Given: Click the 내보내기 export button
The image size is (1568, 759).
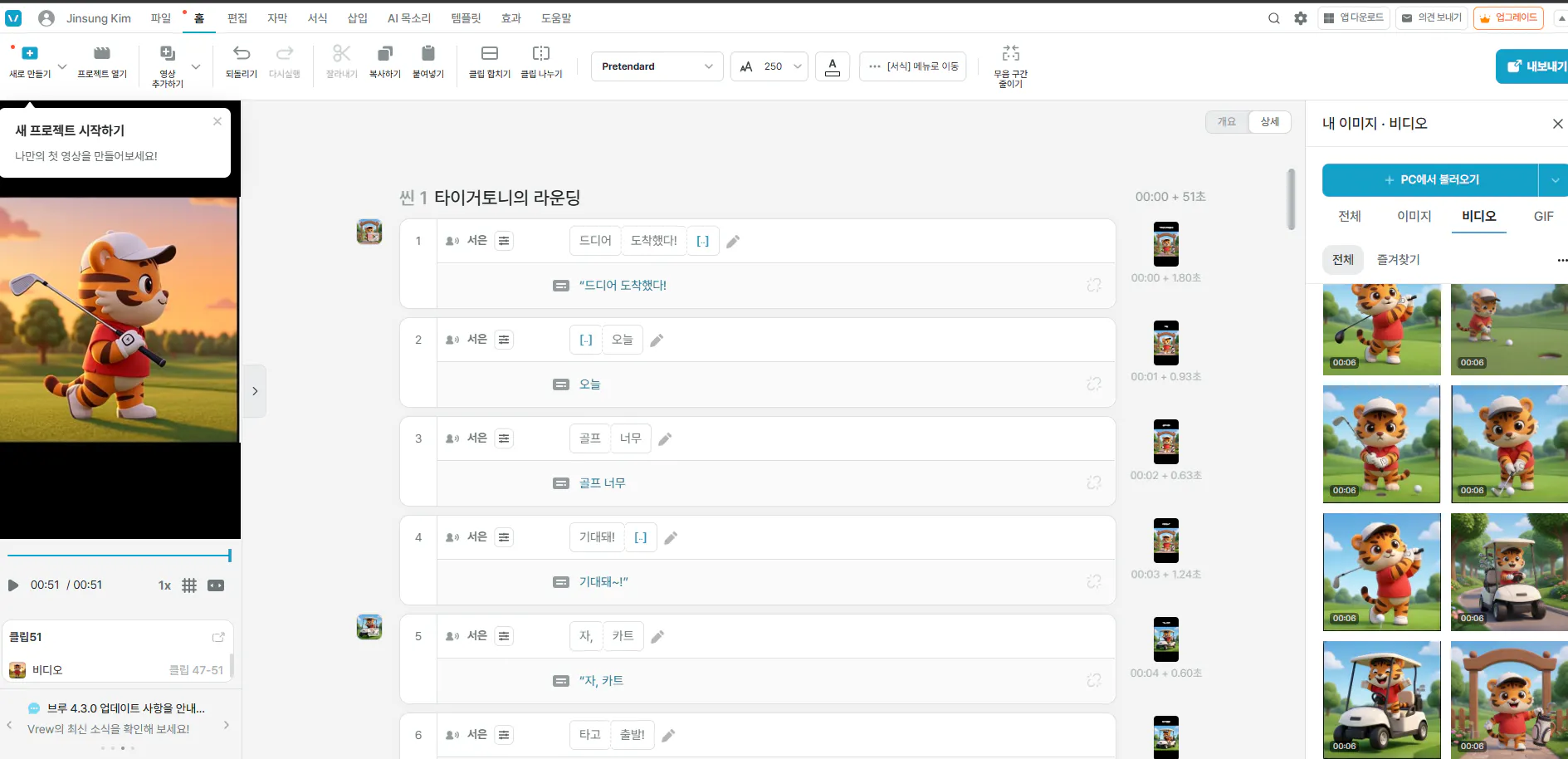Looking at the screenshot, I should (1533, 66).
